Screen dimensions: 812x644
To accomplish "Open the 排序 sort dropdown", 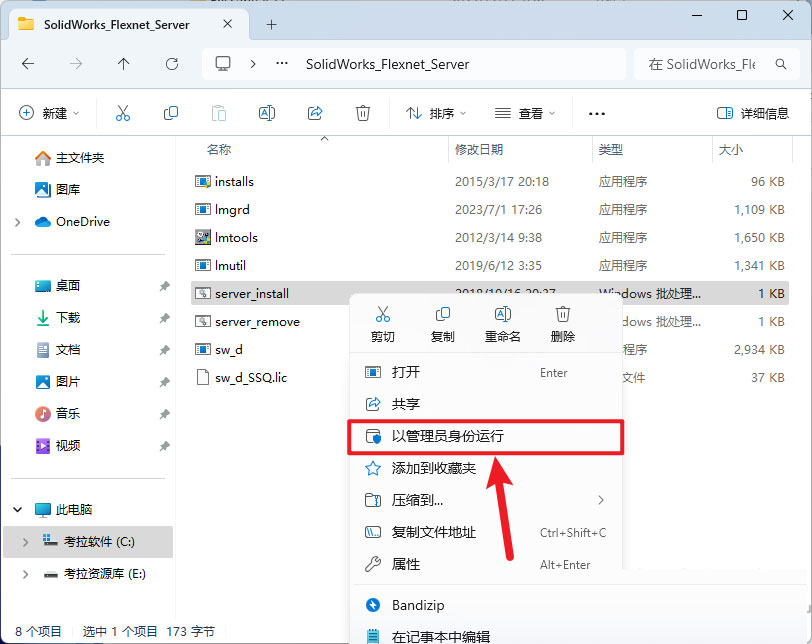I will 436,113.
